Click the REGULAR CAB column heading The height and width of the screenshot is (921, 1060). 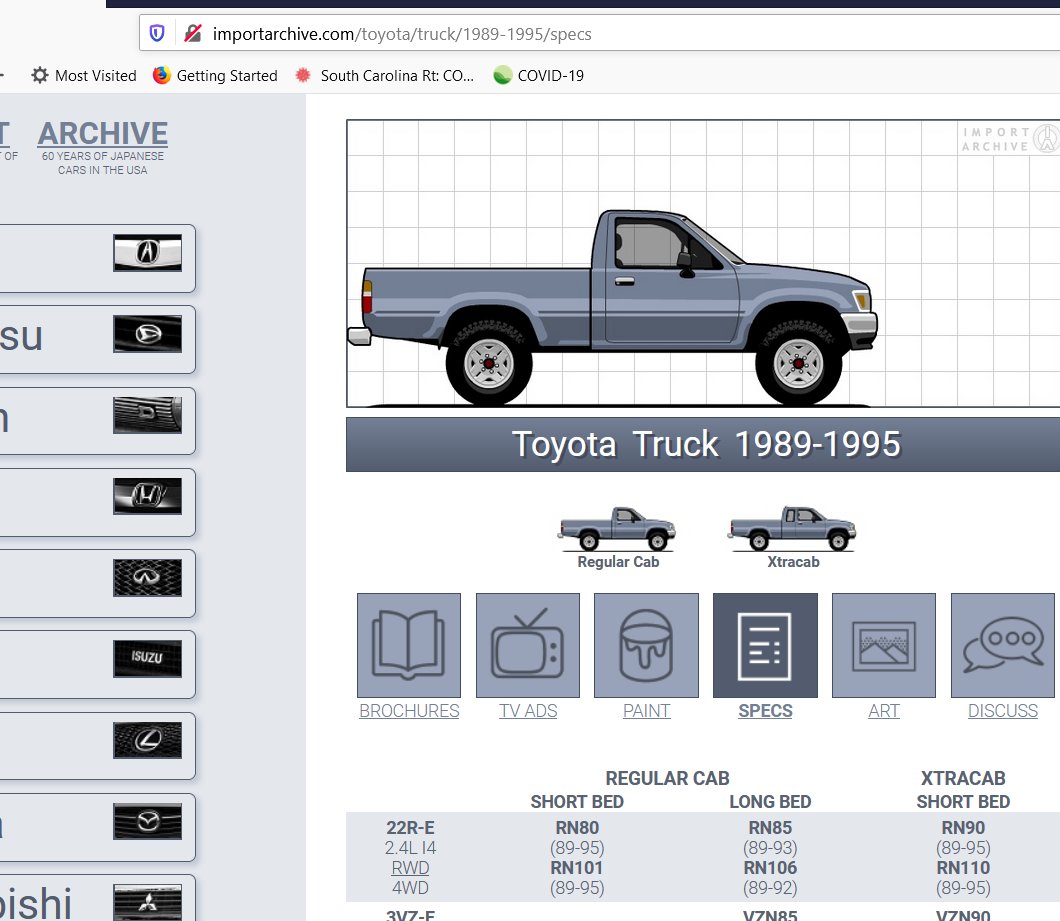pyautogui.click(x=667, y=778)
